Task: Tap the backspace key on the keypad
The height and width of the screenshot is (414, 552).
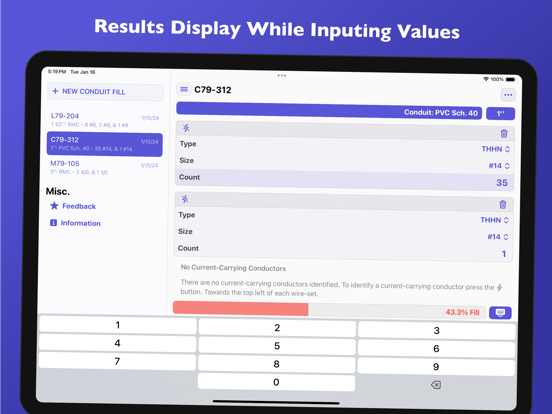Action: click(x=435, y=385)
